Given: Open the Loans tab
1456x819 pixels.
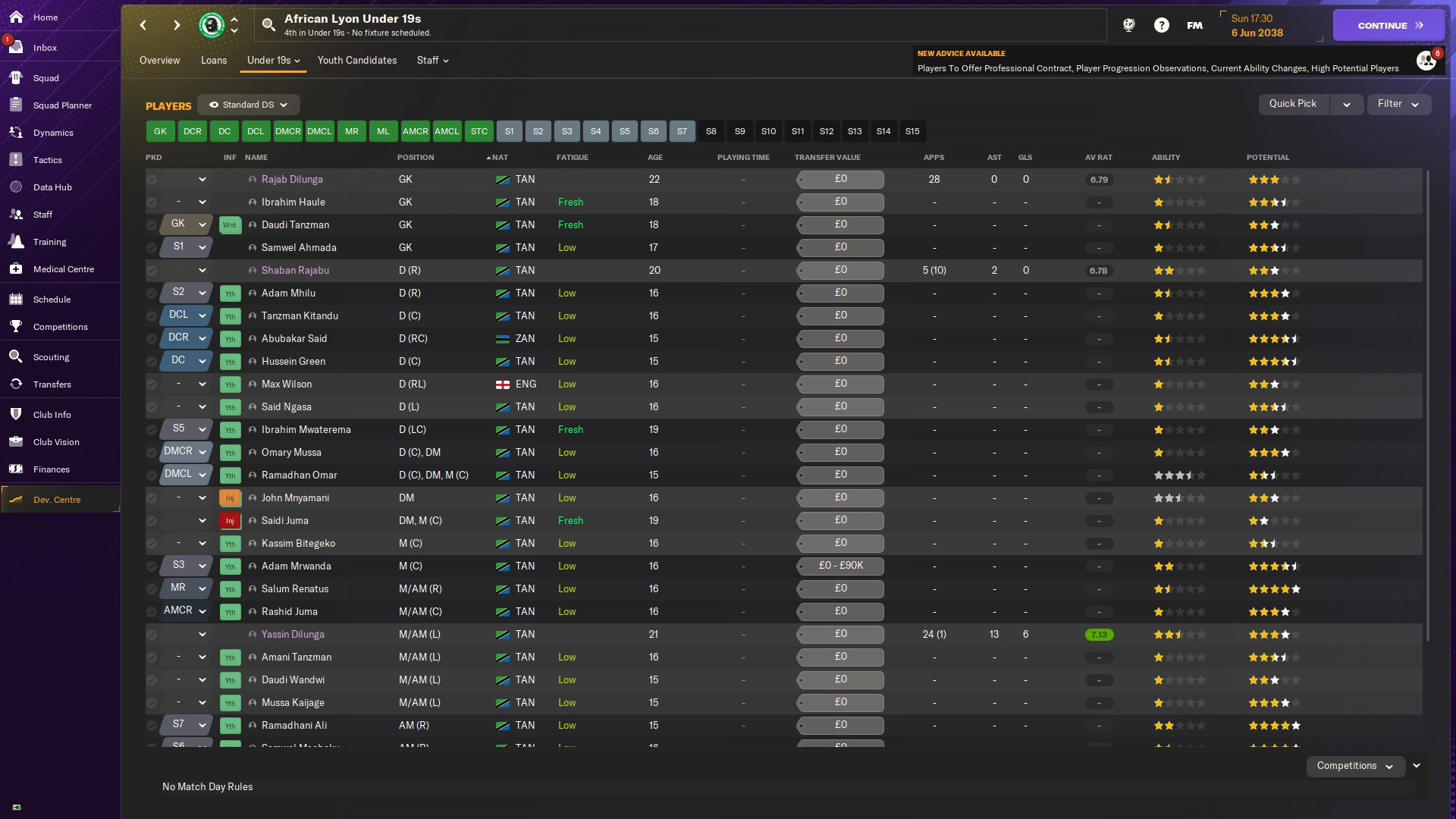Looking at the screenshot, I should click(x=214, y=61).
